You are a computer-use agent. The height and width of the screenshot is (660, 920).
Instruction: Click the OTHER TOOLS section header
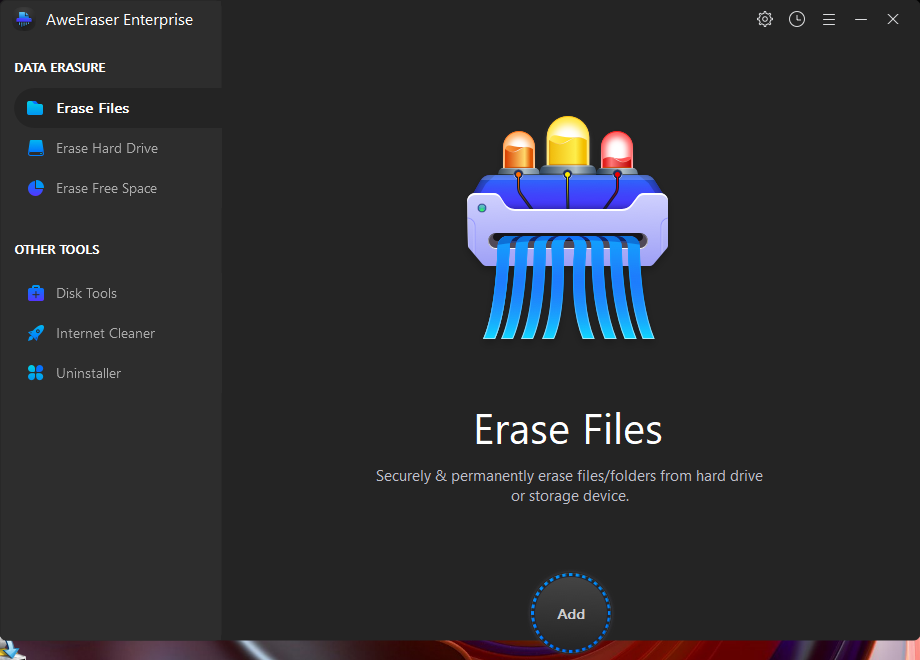coord(57,249)
